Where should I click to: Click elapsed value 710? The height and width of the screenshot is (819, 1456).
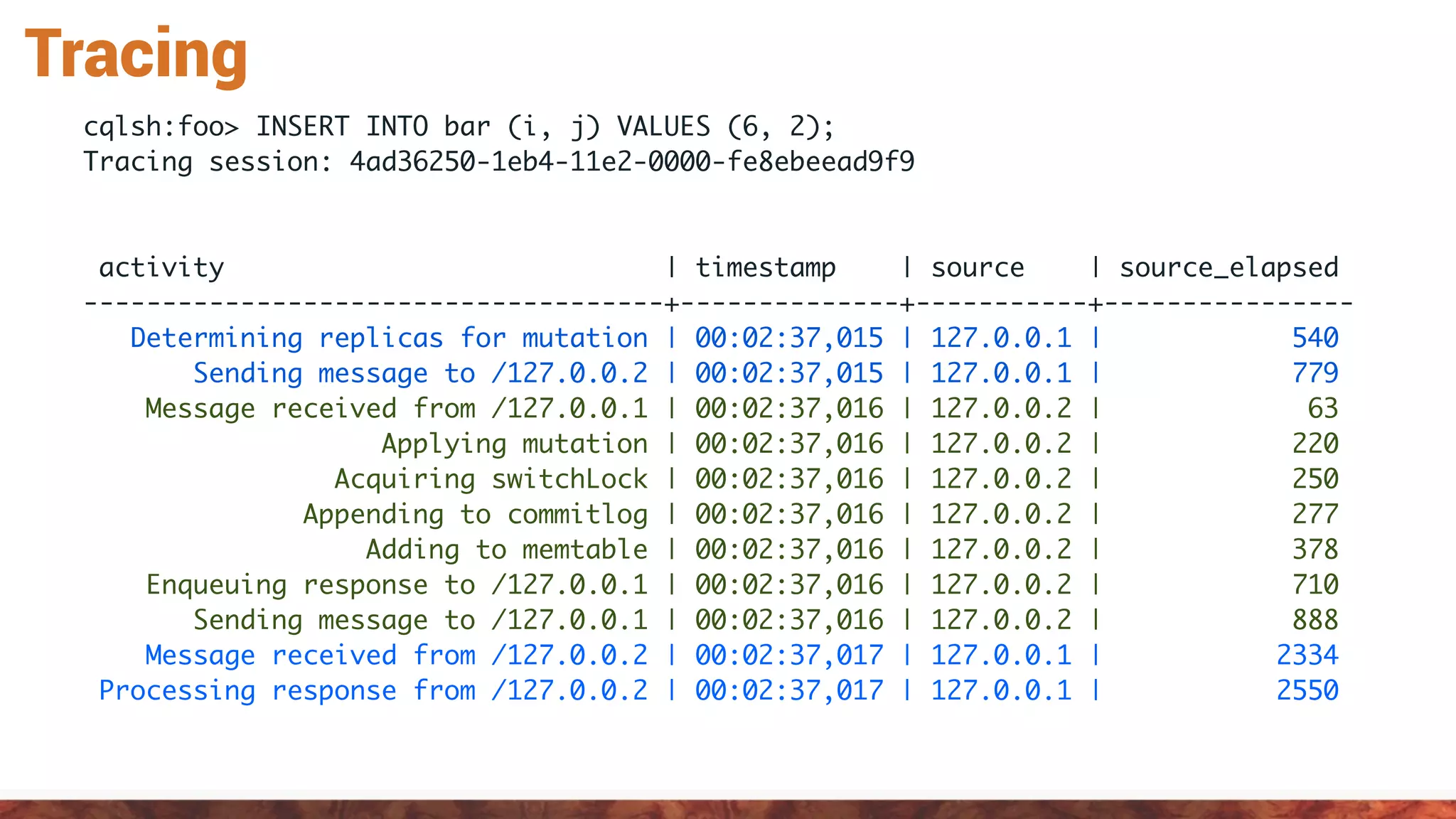coord(1315,584)
